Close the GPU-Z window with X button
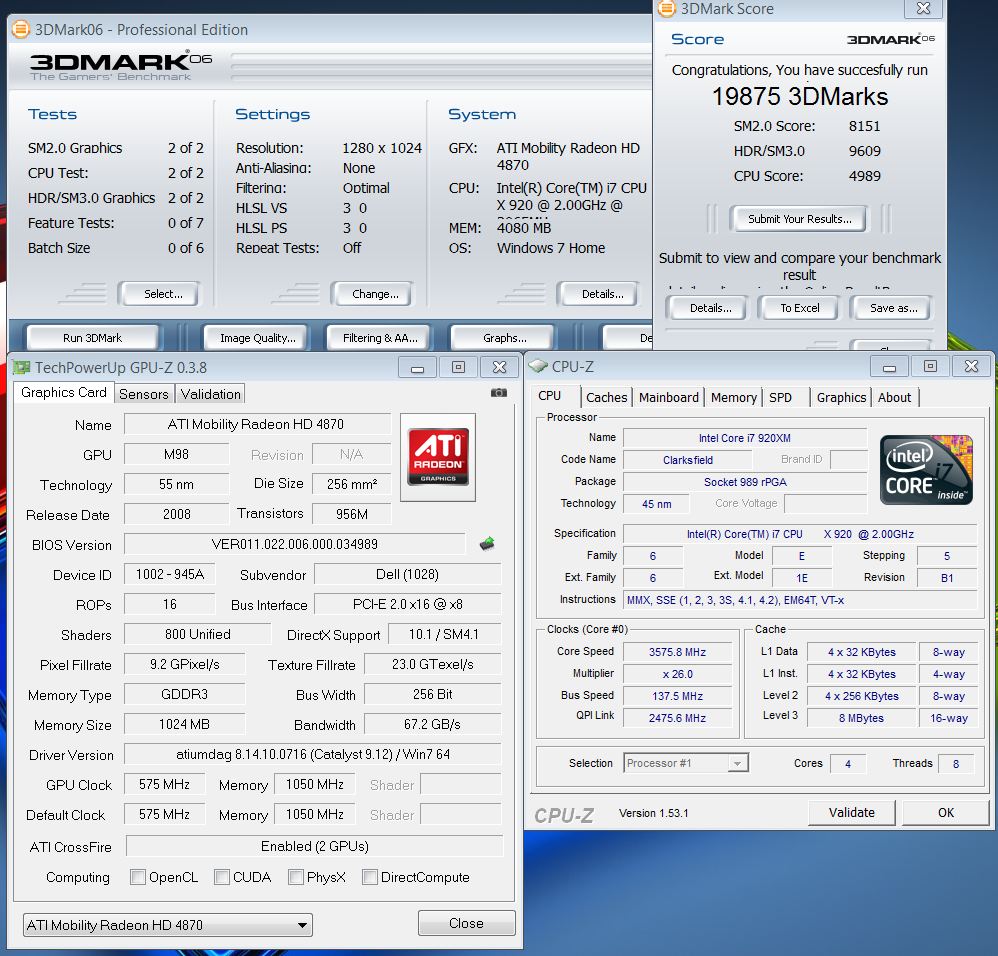 [x=499, y=367]
